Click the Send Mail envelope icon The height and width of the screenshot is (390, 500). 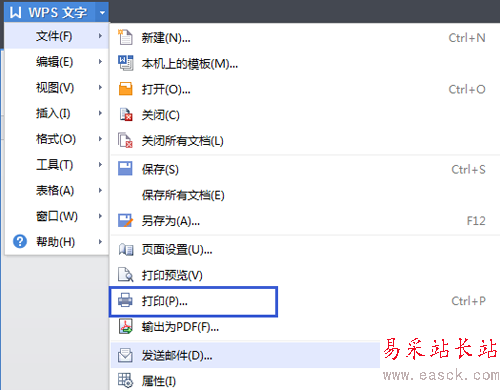(125, 355)
